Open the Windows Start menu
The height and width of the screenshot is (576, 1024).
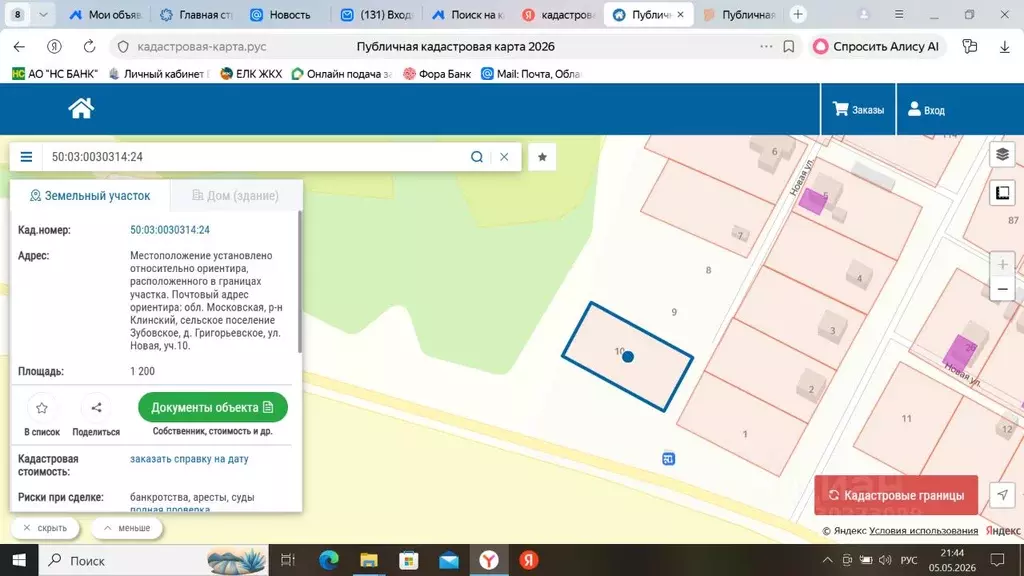pyautogui.click(x=19, y=560)
